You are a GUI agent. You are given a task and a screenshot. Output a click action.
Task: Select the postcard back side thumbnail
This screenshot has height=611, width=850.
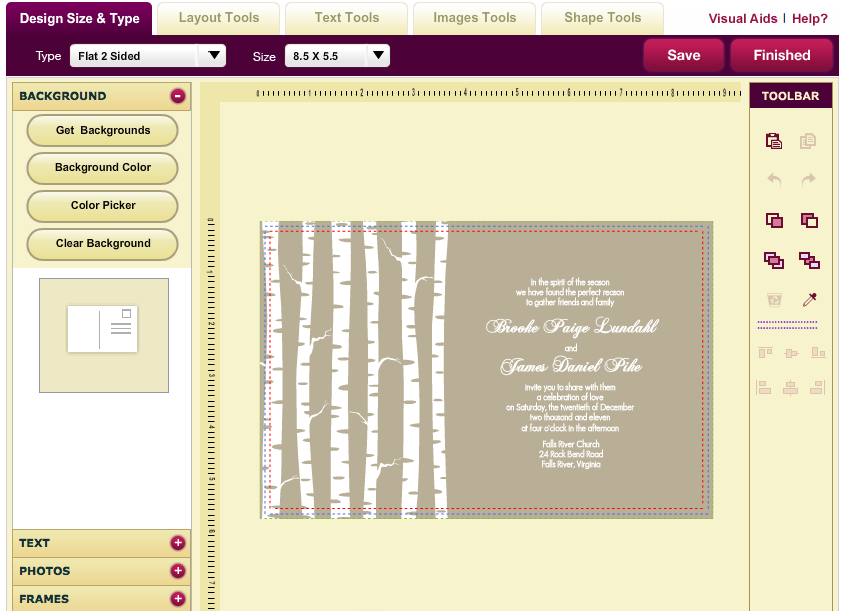click(103, 330)
